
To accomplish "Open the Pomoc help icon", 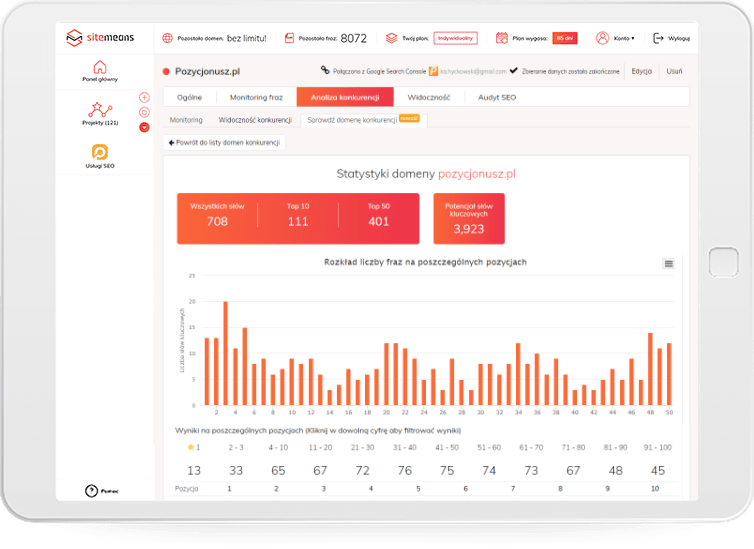I will click(99, 489).
